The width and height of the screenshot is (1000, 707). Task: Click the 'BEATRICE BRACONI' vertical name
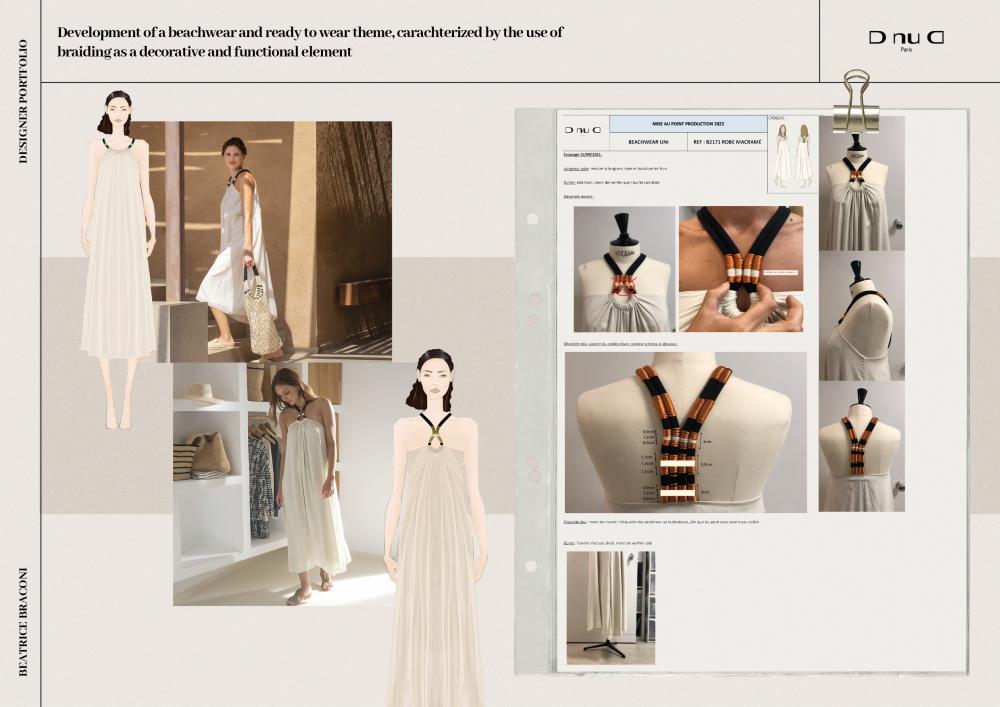tap(23, 621)
